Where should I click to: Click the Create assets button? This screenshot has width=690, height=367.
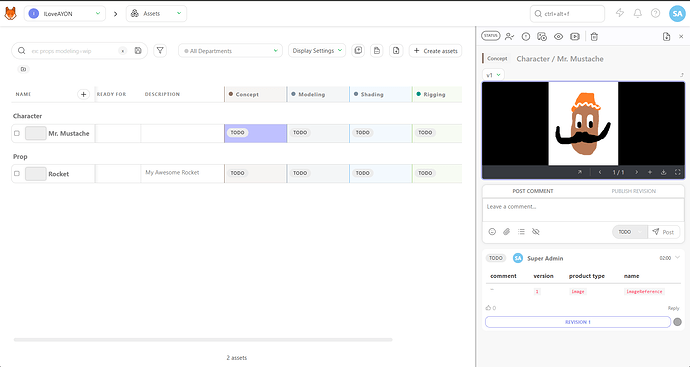(x=435, y=51)
